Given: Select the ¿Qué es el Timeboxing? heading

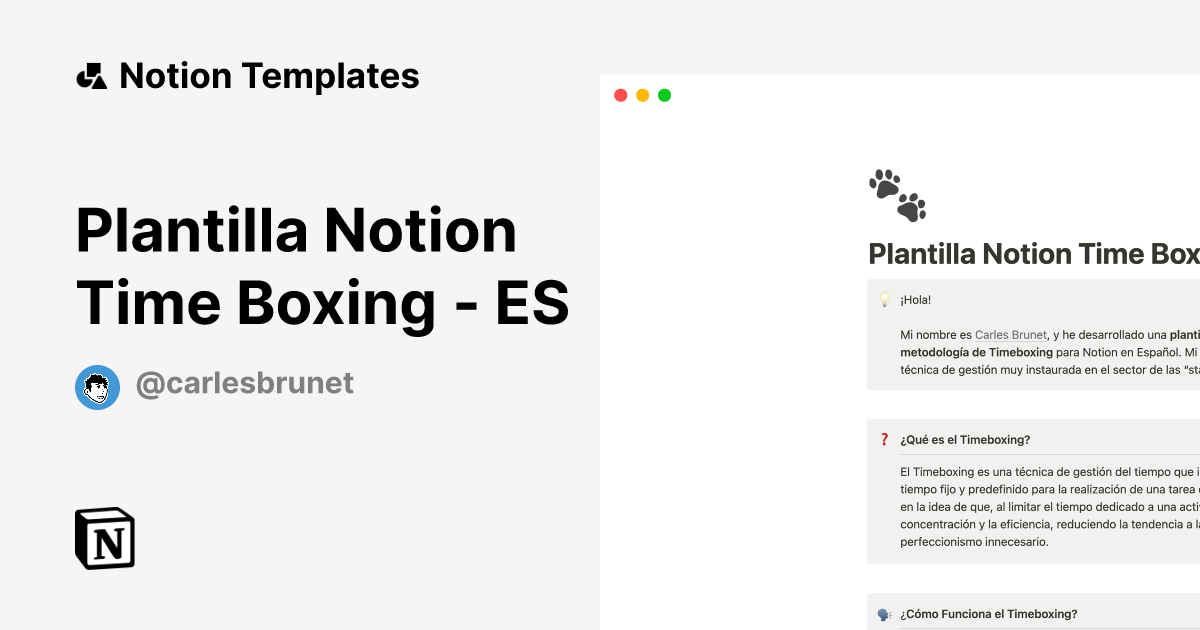Looking at the screenshot, I should pos(965,438).
